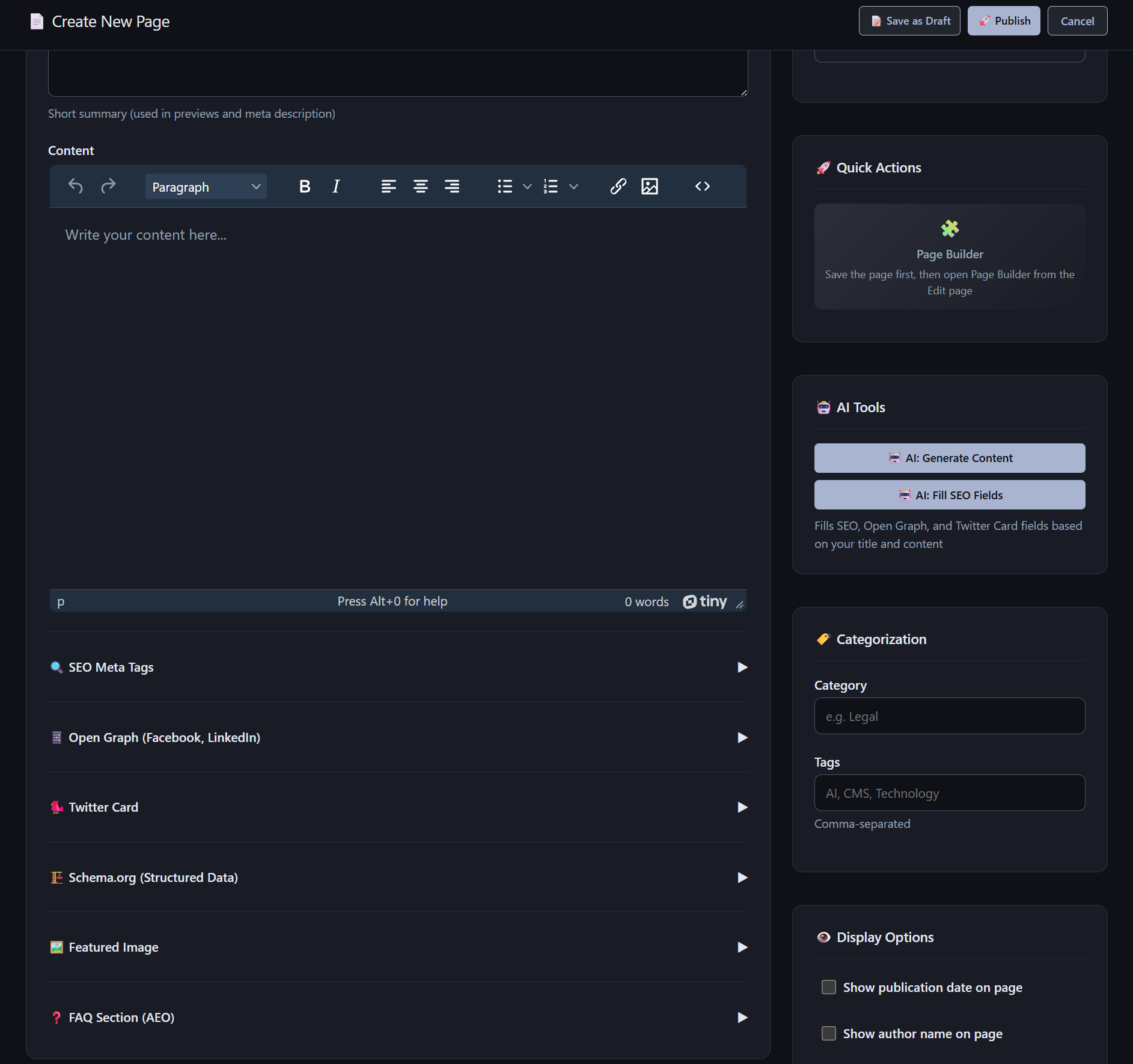Align text right

[452, 186]
